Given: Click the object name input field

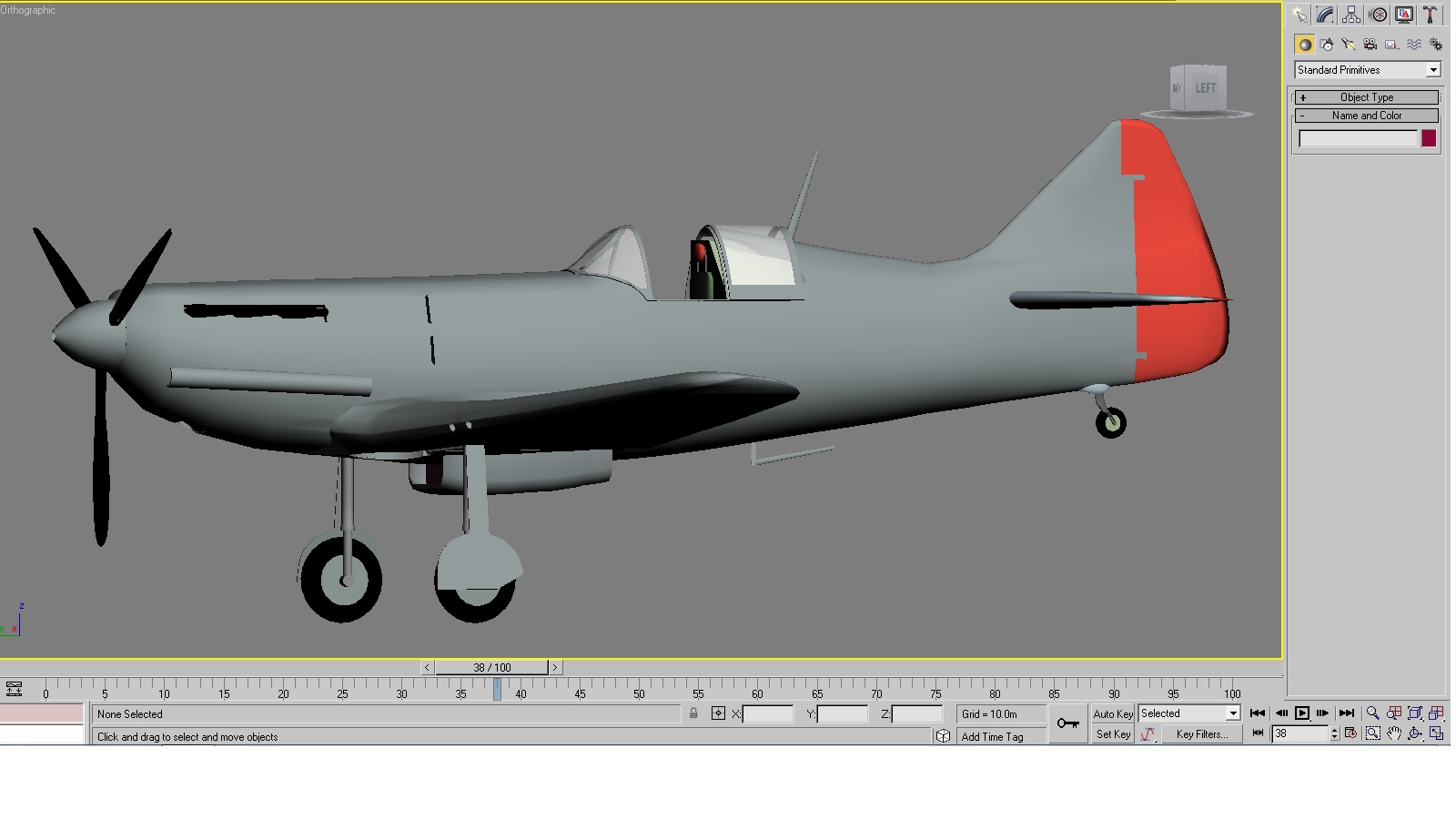Looking at the screenshot, I should (x=1358, y=138).
